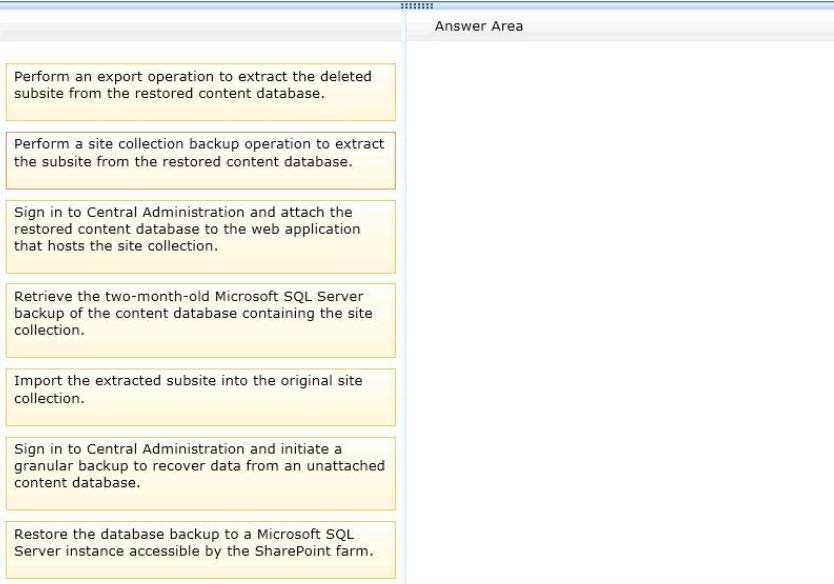The height and width of the screenshot is (584, 834).
Task: Select the 'Import the extracted subsite' step
Action: [x=201, y=397]
